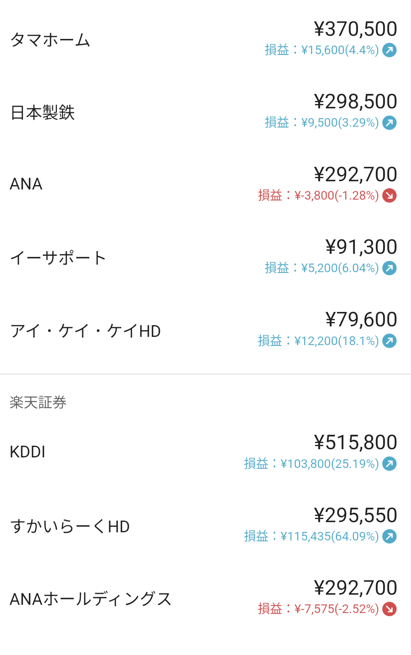
Task: Click the red down arrow for ANAホールディングス
Action: [389, 609]
